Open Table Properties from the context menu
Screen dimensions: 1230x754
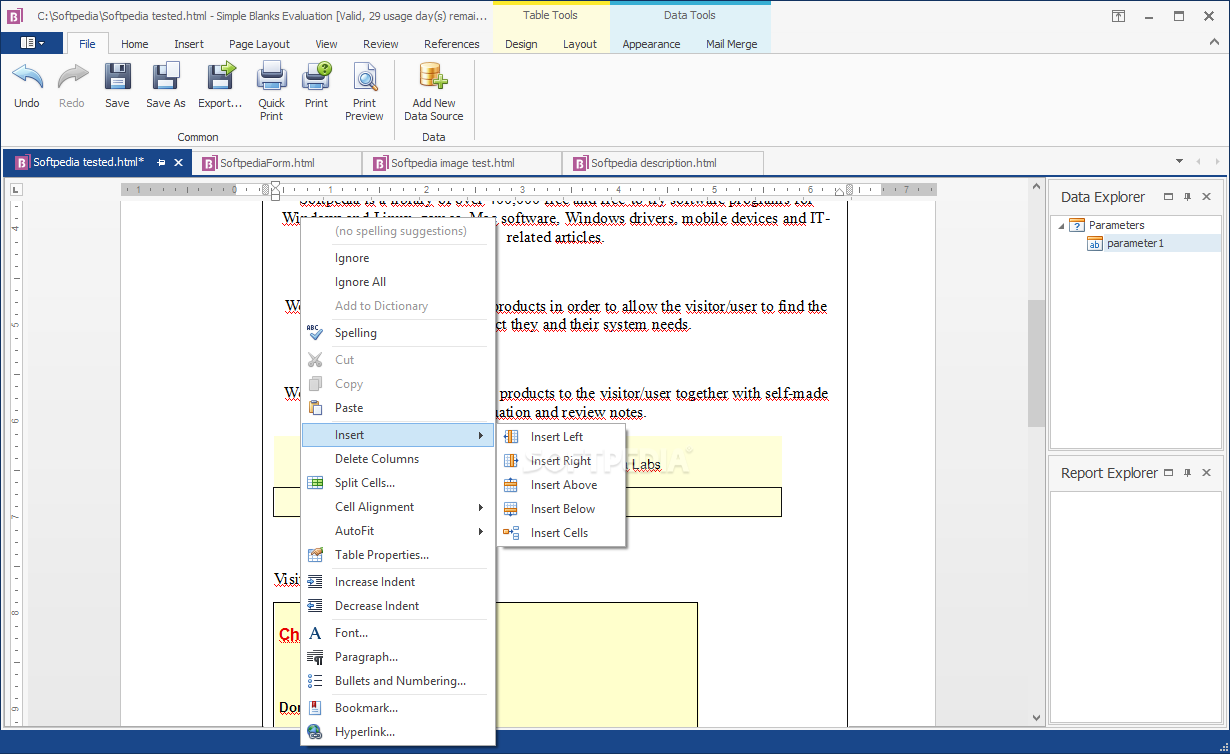coord(398,555)
